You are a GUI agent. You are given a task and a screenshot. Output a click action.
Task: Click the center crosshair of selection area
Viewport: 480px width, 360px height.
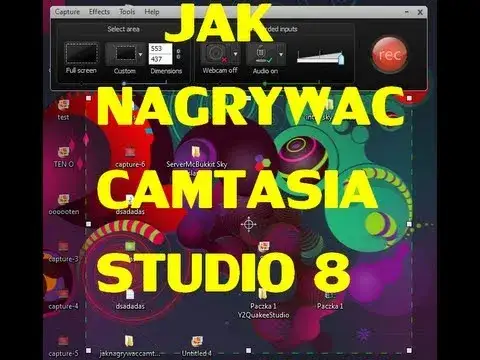(248, 224)
